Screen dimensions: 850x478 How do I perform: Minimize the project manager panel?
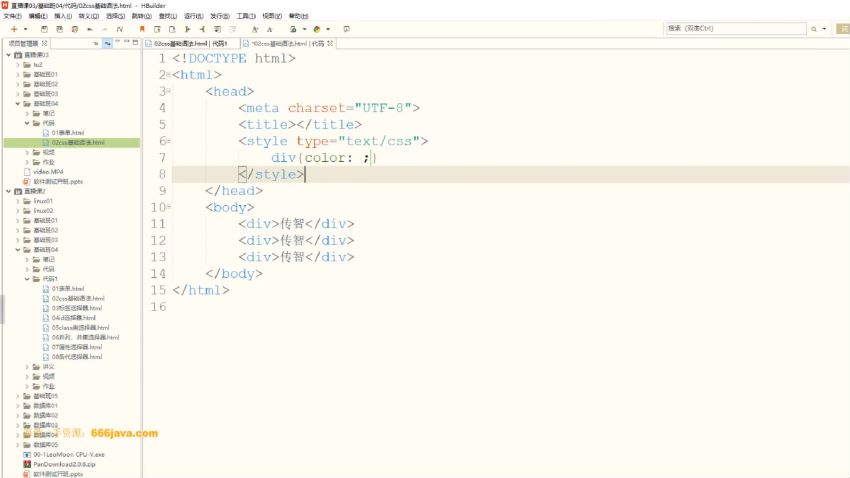(x=126, y=42)
